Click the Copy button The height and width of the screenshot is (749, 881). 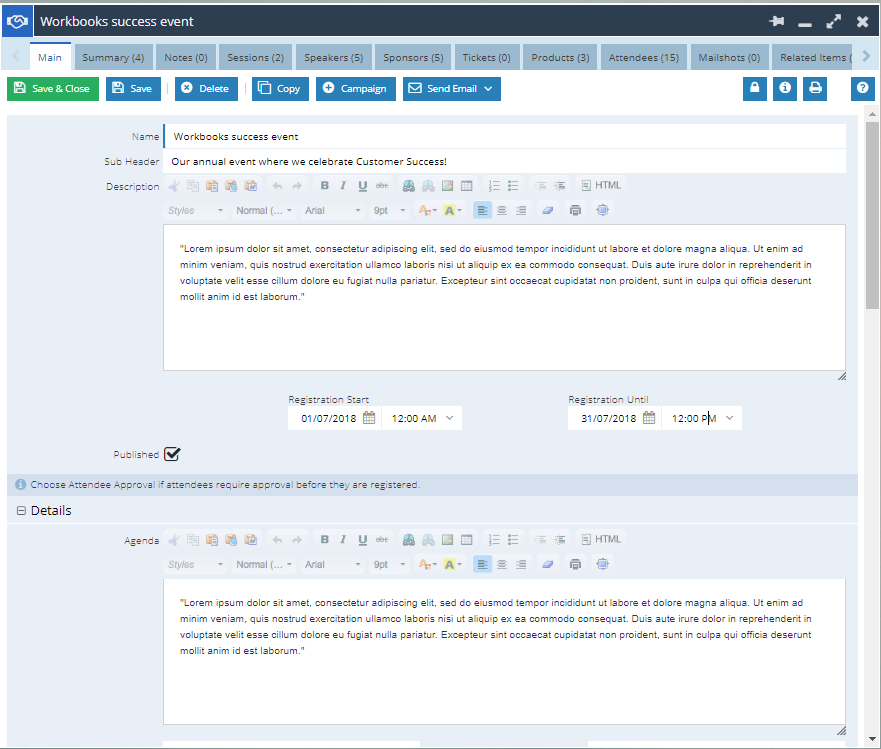point(280,89)
